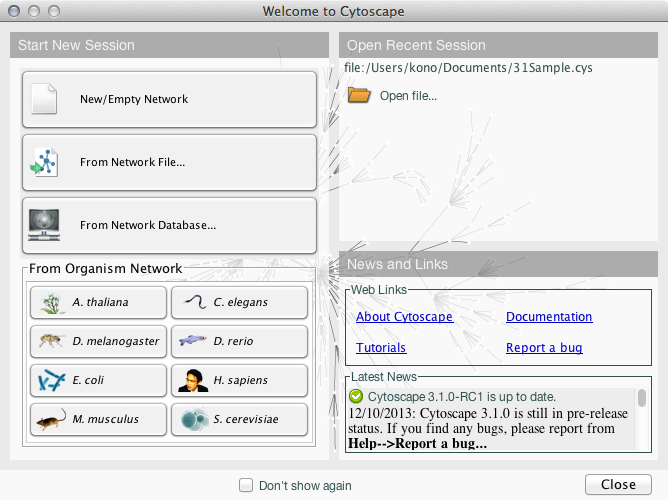This screenshot has width=668, height=500.
Task: Load the D. rerio organism network
Action: (x=239, y=341)
